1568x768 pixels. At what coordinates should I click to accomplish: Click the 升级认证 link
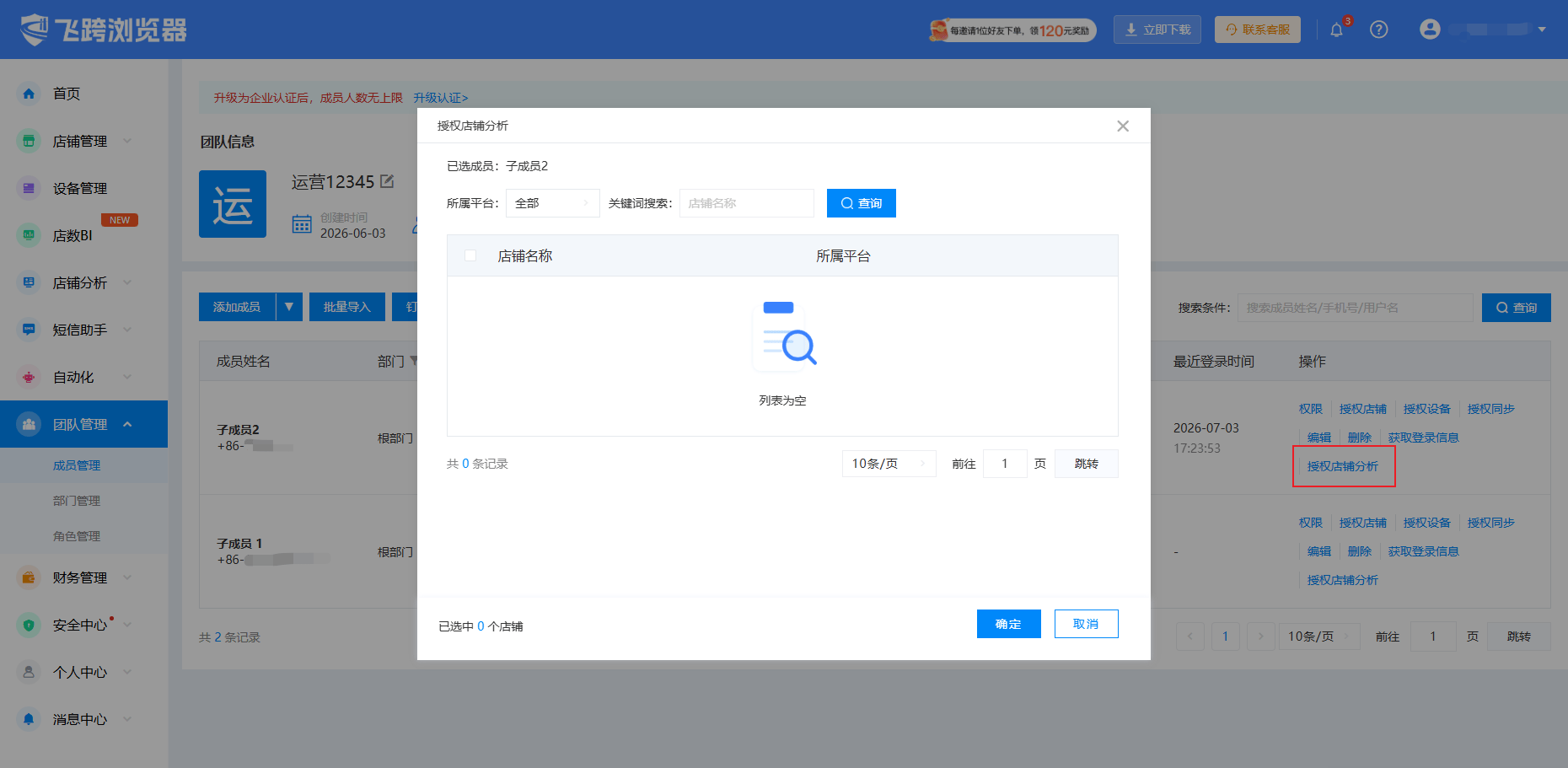click(x=441, y=98)
